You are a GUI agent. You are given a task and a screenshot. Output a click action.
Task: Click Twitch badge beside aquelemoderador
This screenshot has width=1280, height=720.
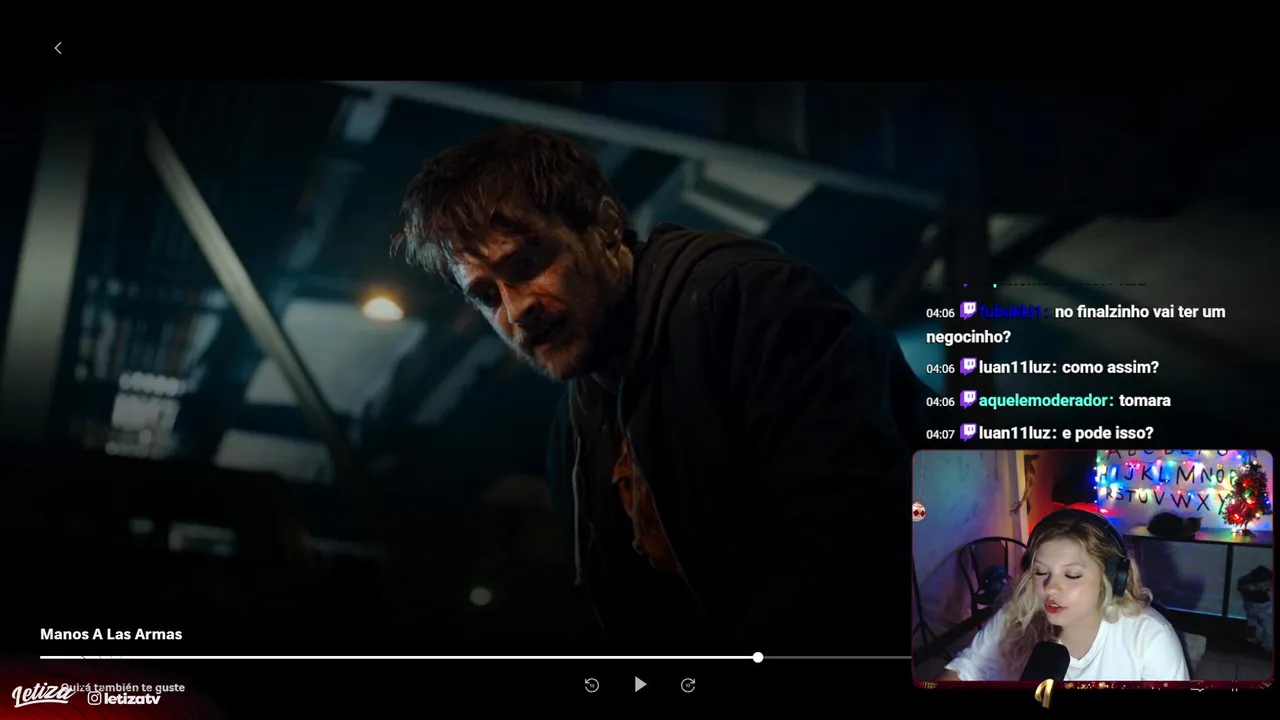968,399
